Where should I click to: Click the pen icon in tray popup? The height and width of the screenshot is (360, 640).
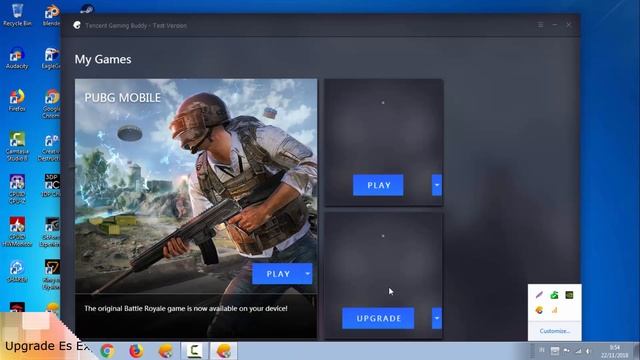539,295
